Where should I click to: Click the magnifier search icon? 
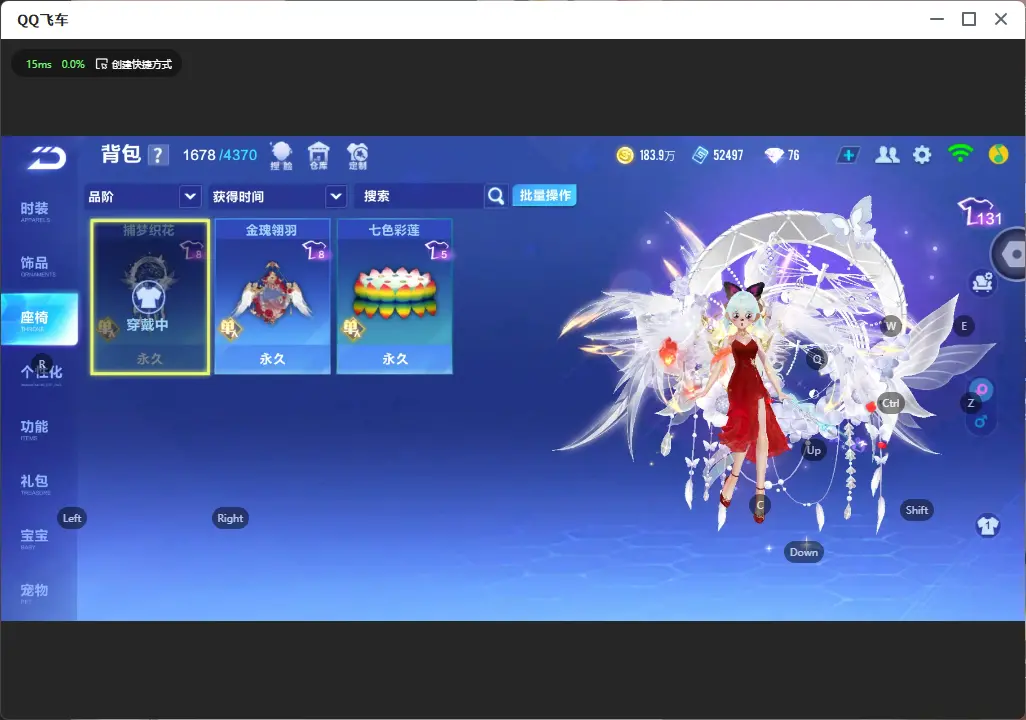[496, 196]
